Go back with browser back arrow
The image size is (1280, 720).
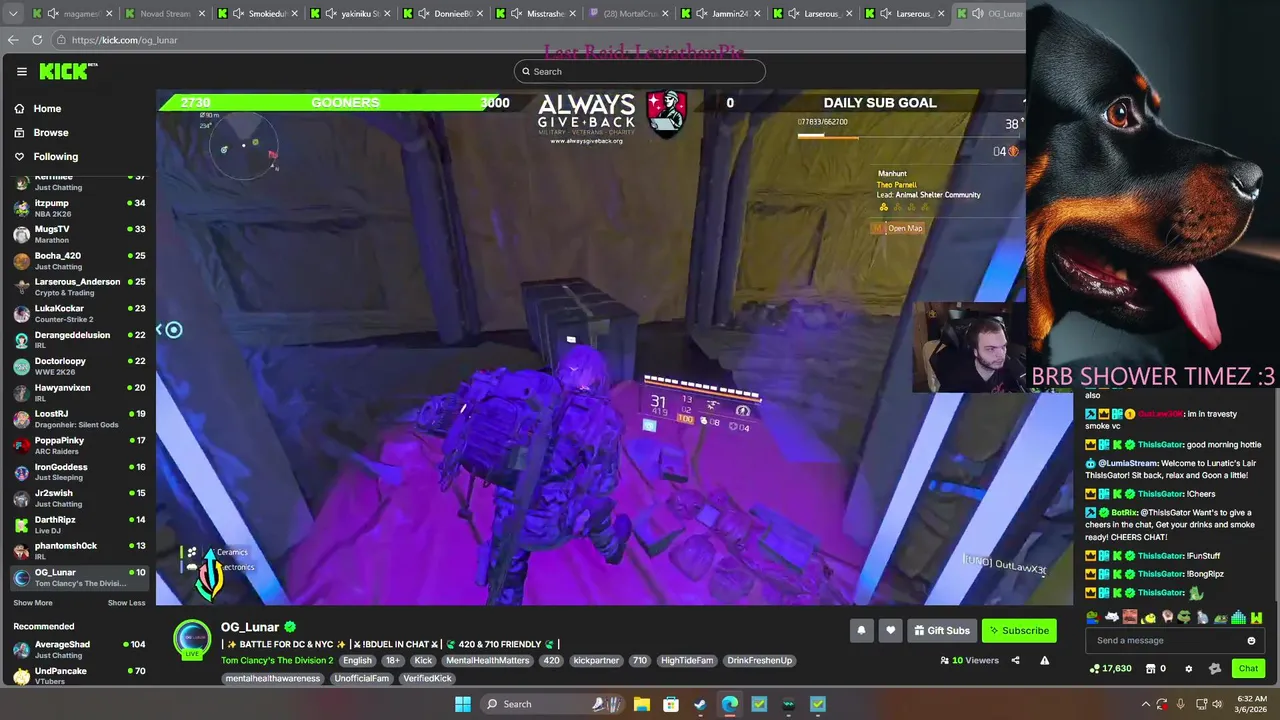tap(13, 40)
